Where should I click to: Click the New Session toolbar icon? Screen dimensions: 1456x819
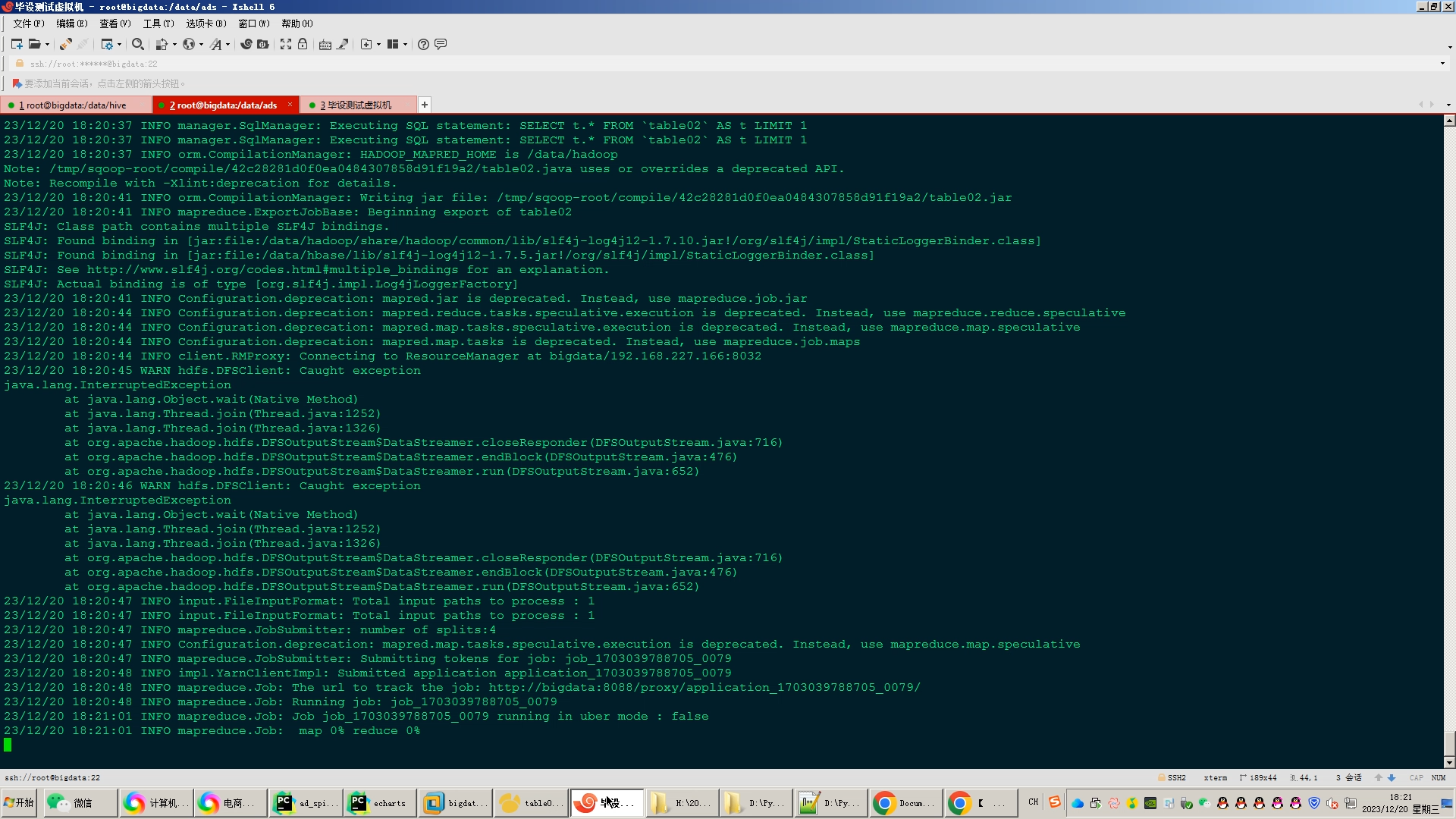(17, 44)
